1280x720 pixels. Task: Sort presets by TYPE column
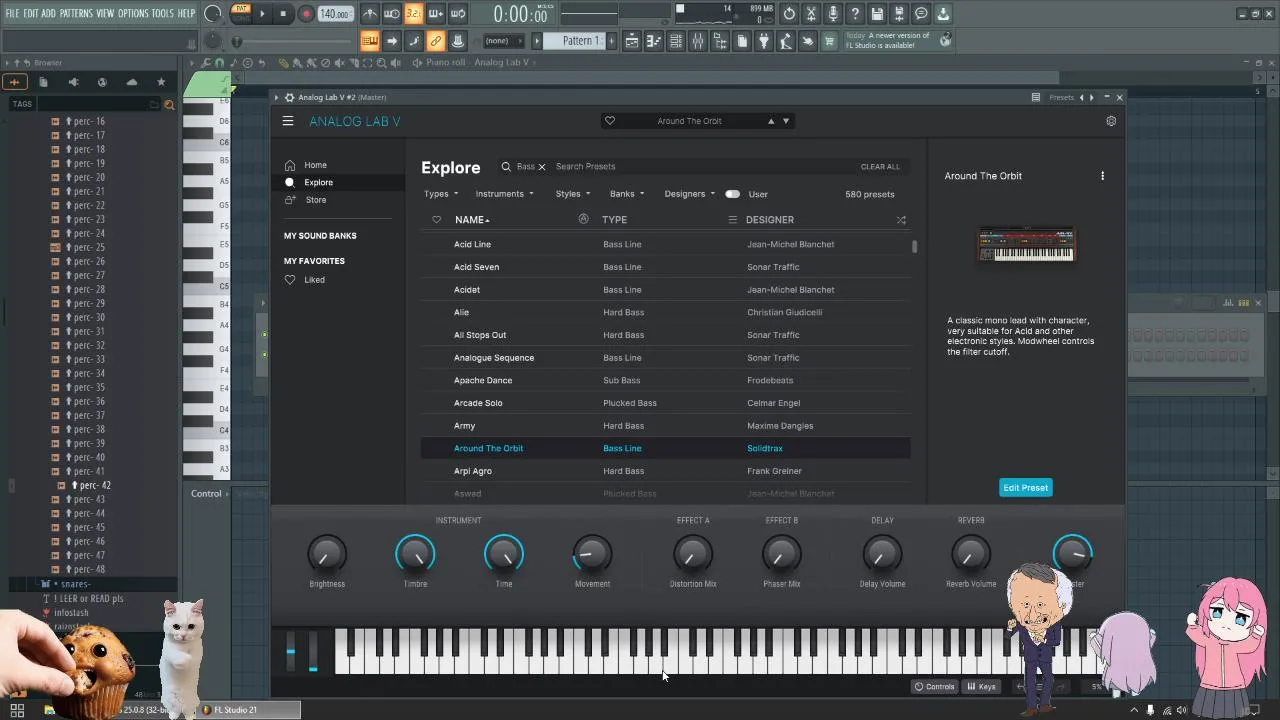[614, 220]
